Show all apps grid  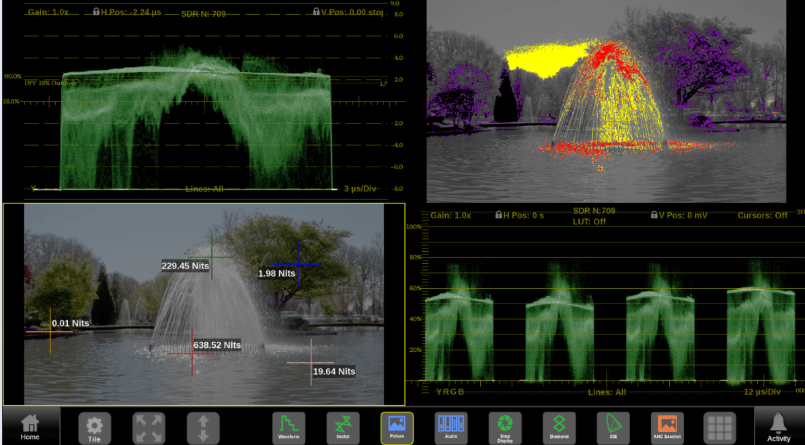719,426
